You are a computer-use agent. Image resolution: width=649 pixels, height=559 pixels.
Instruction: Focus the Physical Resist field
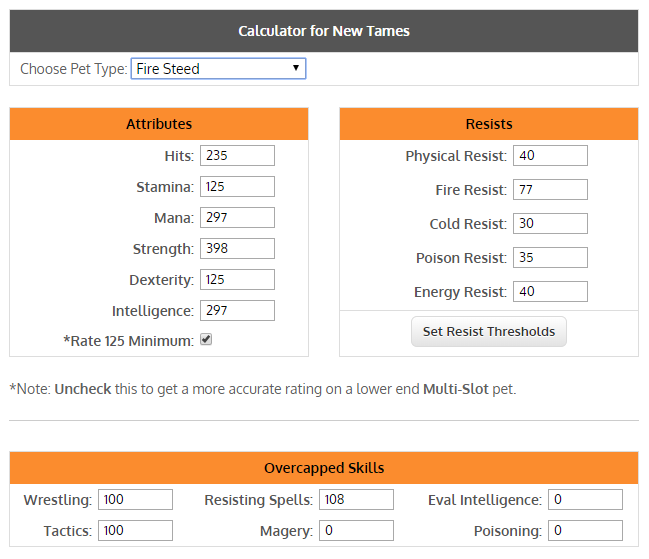point(550,156)
